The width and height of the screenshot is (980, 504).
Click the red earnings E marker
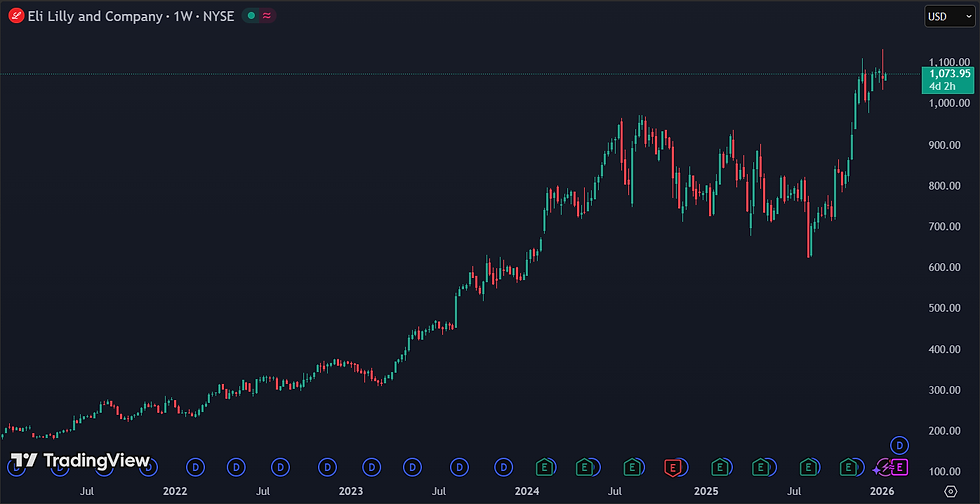point(672,466)
